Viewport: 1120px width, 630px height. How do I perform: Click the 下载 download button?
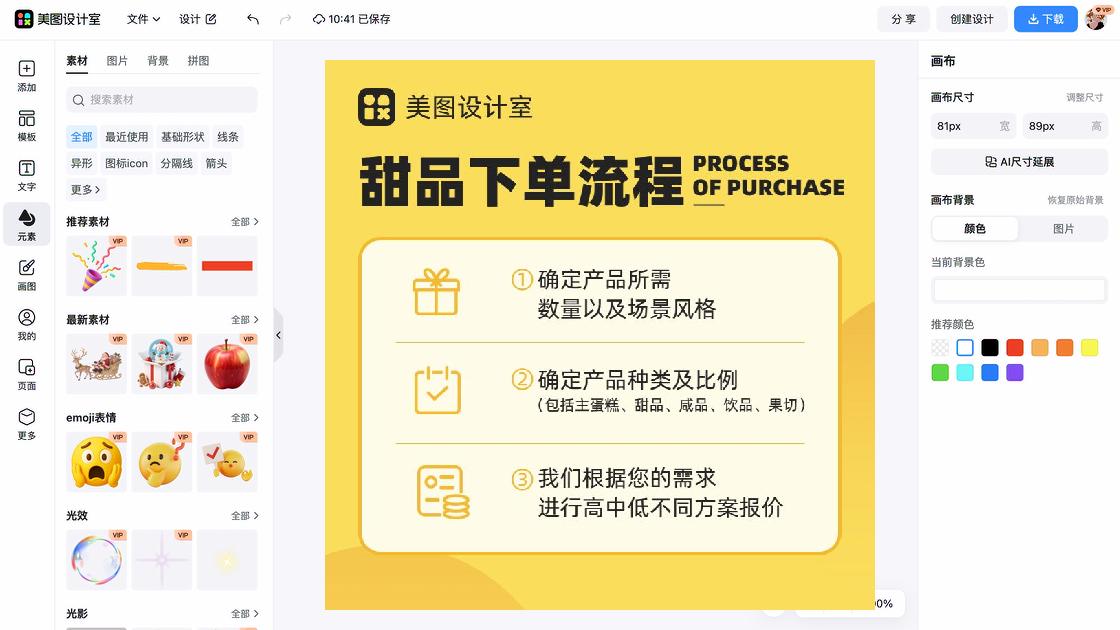pos(1045,18)
